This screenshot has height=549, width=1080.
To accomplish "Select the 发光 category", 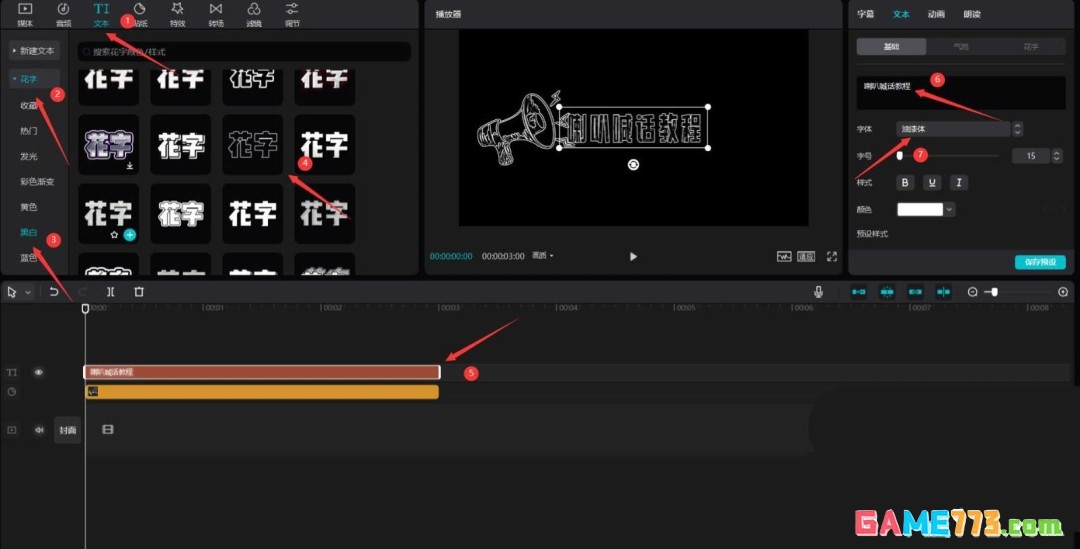I will coord(28,156).
